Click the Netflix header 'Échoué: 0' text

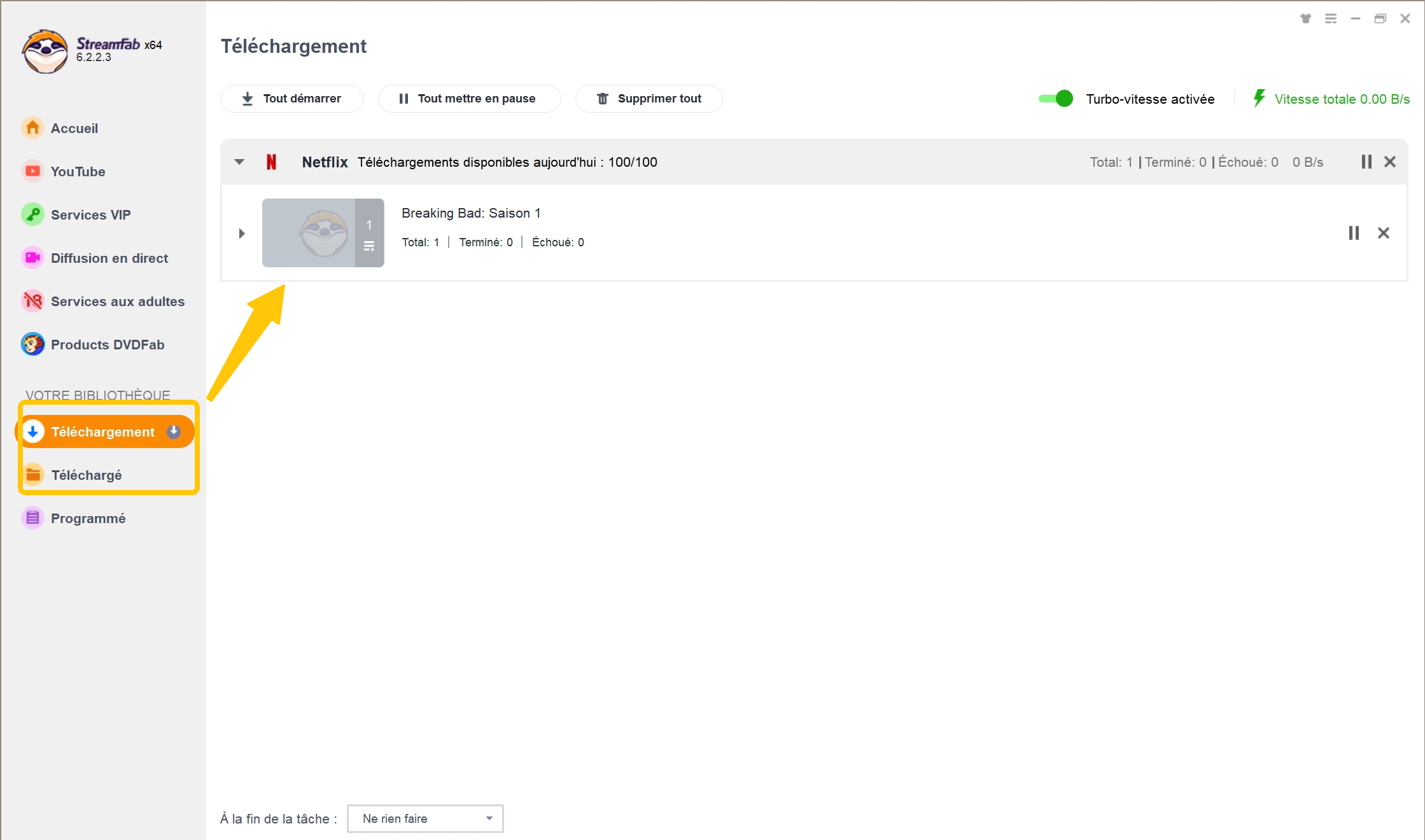tap(1248, 162)
